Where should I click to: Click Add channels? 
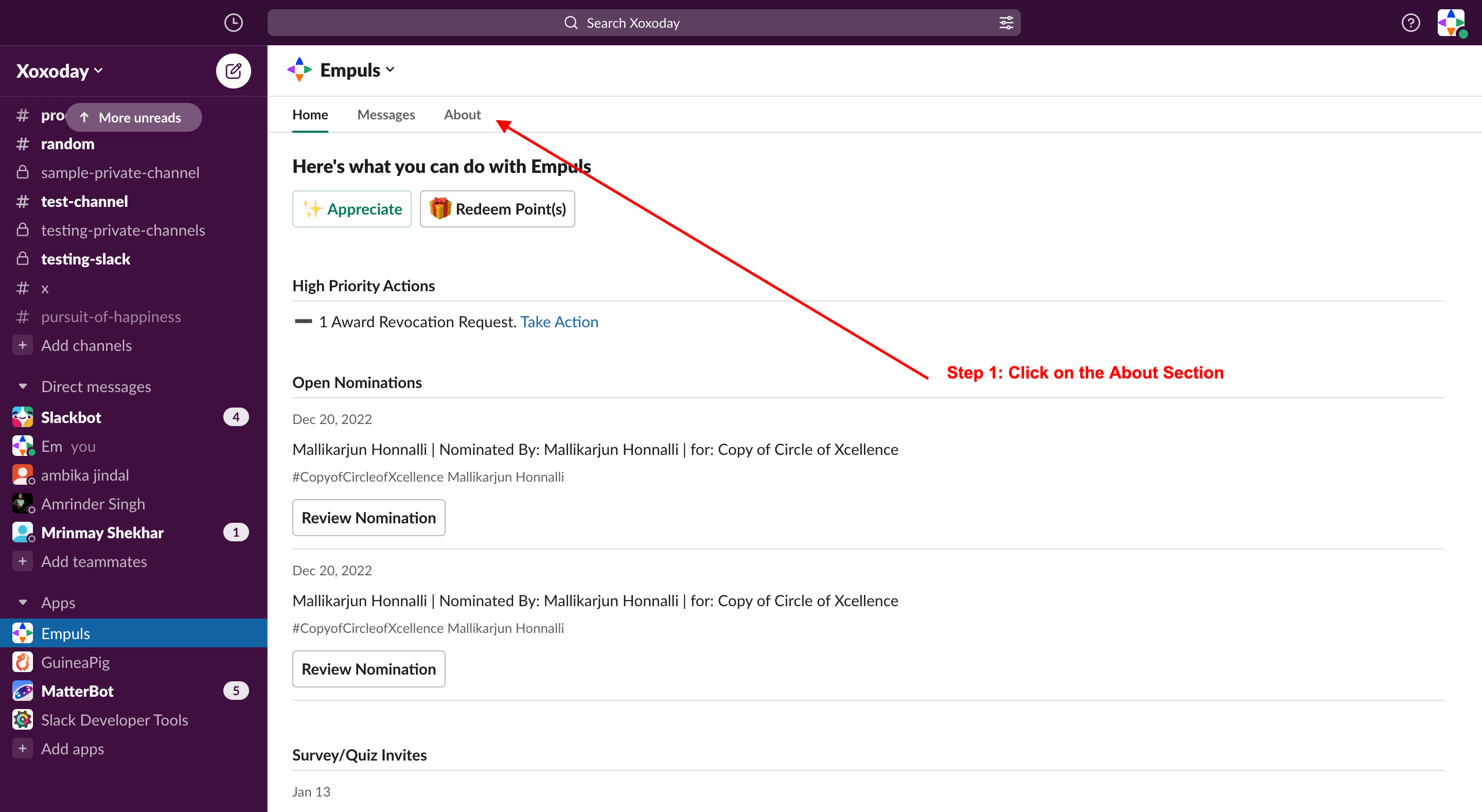coord(133,345)
